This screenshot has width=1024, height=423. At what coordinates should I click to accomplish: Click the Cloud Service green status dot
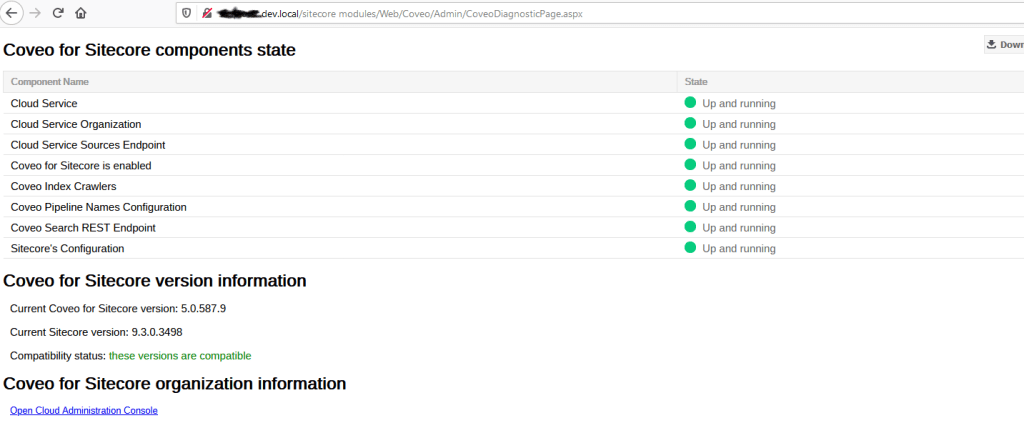[x=690, y=102]
